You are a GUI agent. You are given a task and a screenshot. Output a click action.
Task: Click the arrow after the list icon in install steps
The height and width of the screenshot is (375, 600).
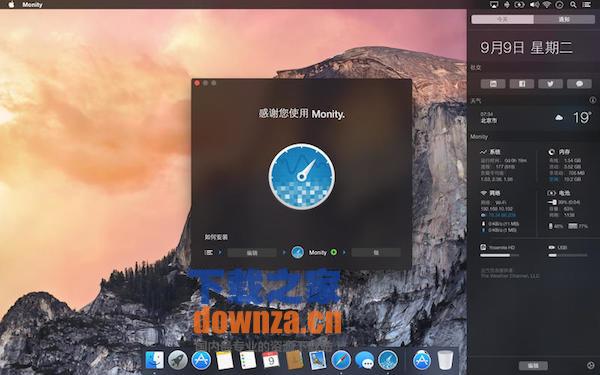220,253
